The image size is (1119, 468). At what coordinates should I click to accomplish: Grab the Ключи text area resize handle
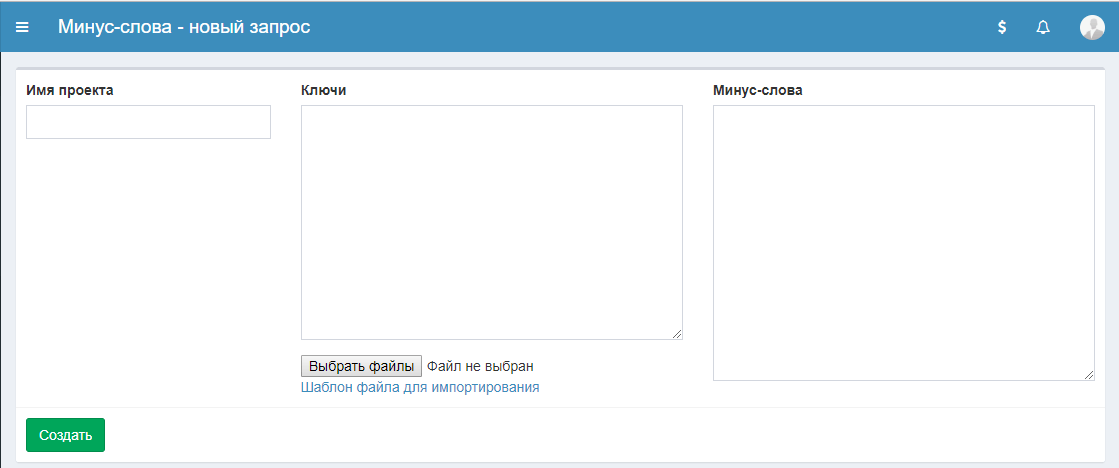(x=677, y=334)
